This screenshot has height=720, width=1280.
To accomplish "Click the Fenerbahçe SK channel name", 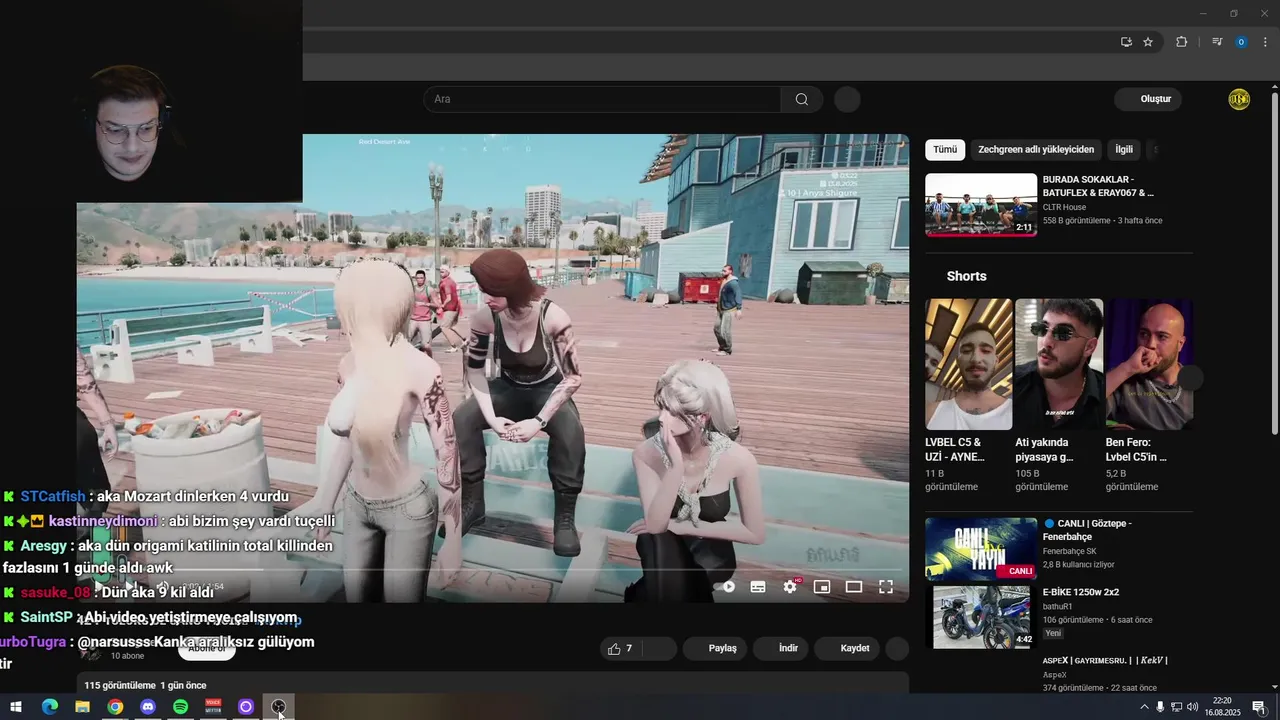I will (x=1069, y=551).
